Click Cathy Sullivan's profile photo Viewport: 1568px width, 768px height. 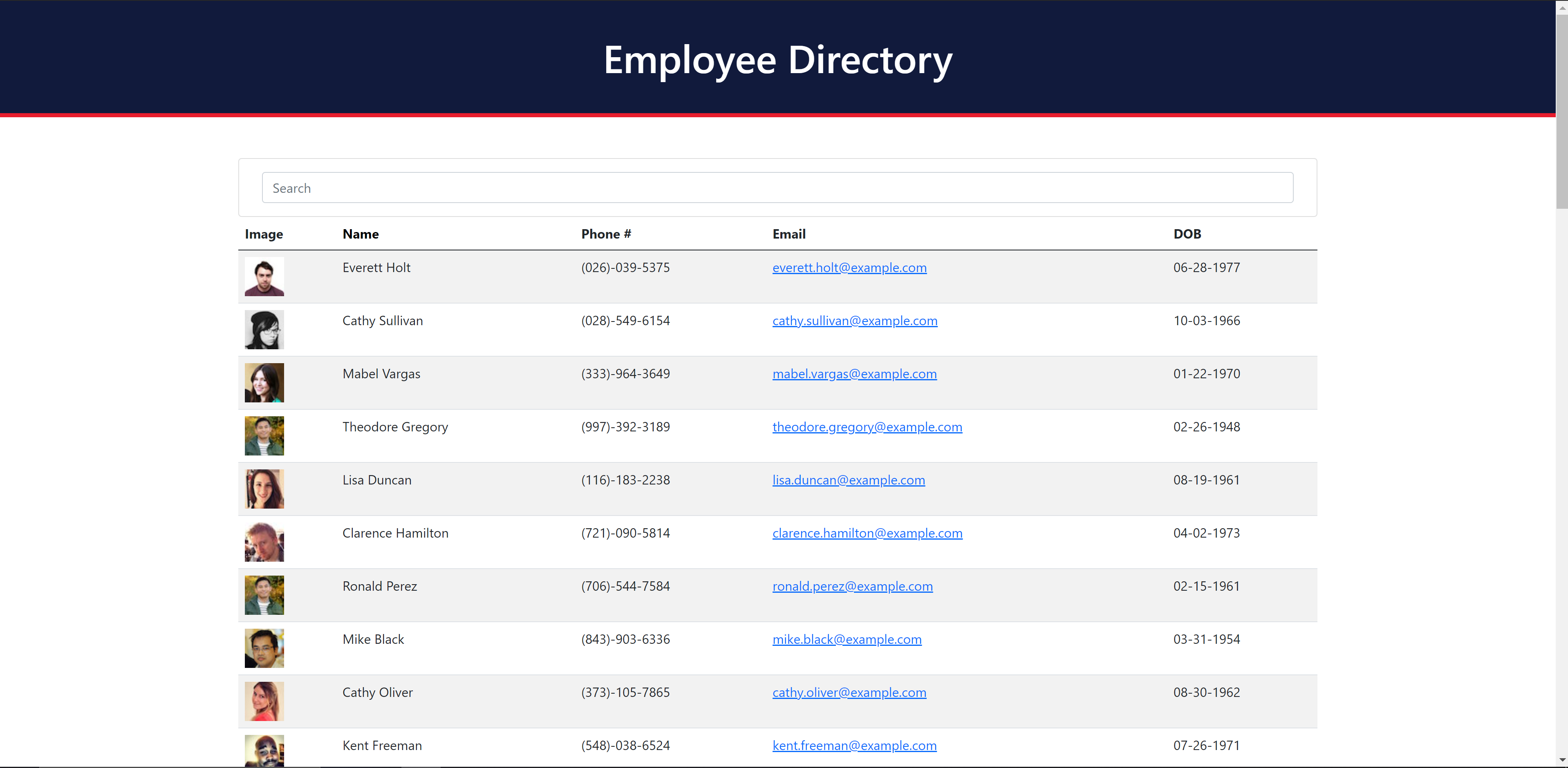[264, 330]
